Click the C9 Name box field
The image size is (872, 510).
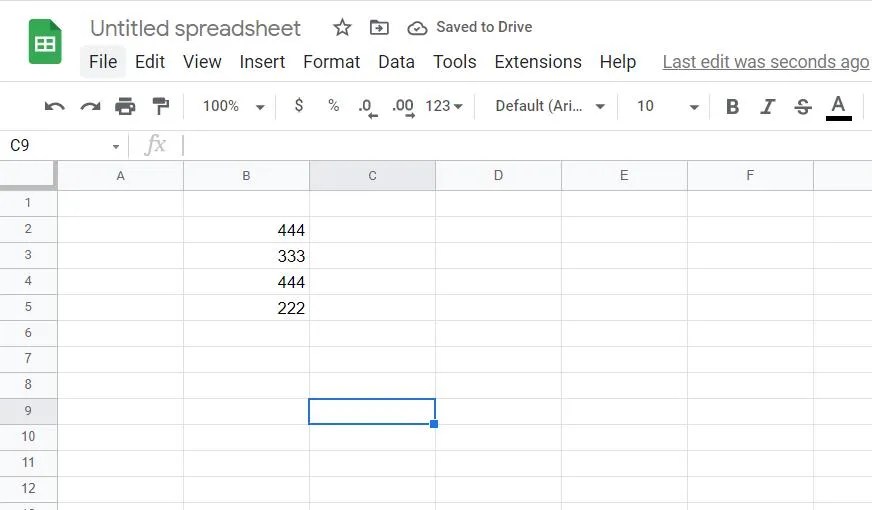click(x=56, y=146)
